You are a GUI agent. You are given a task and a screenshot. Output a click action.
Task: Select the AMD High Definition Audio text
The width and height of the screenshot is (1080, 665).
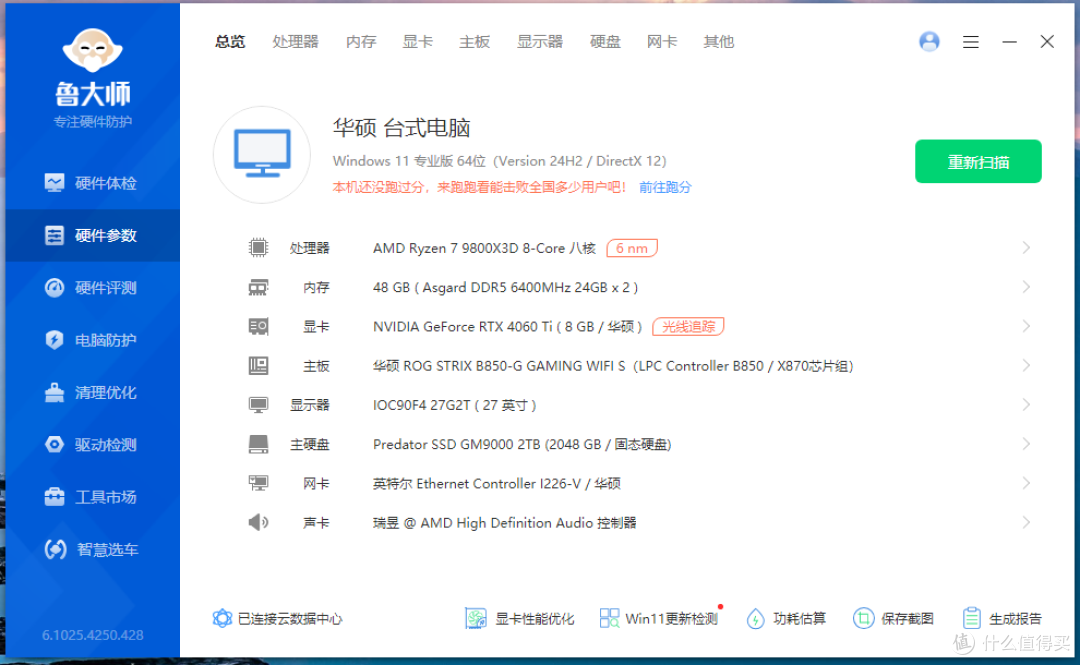click(x=504, y=523)
